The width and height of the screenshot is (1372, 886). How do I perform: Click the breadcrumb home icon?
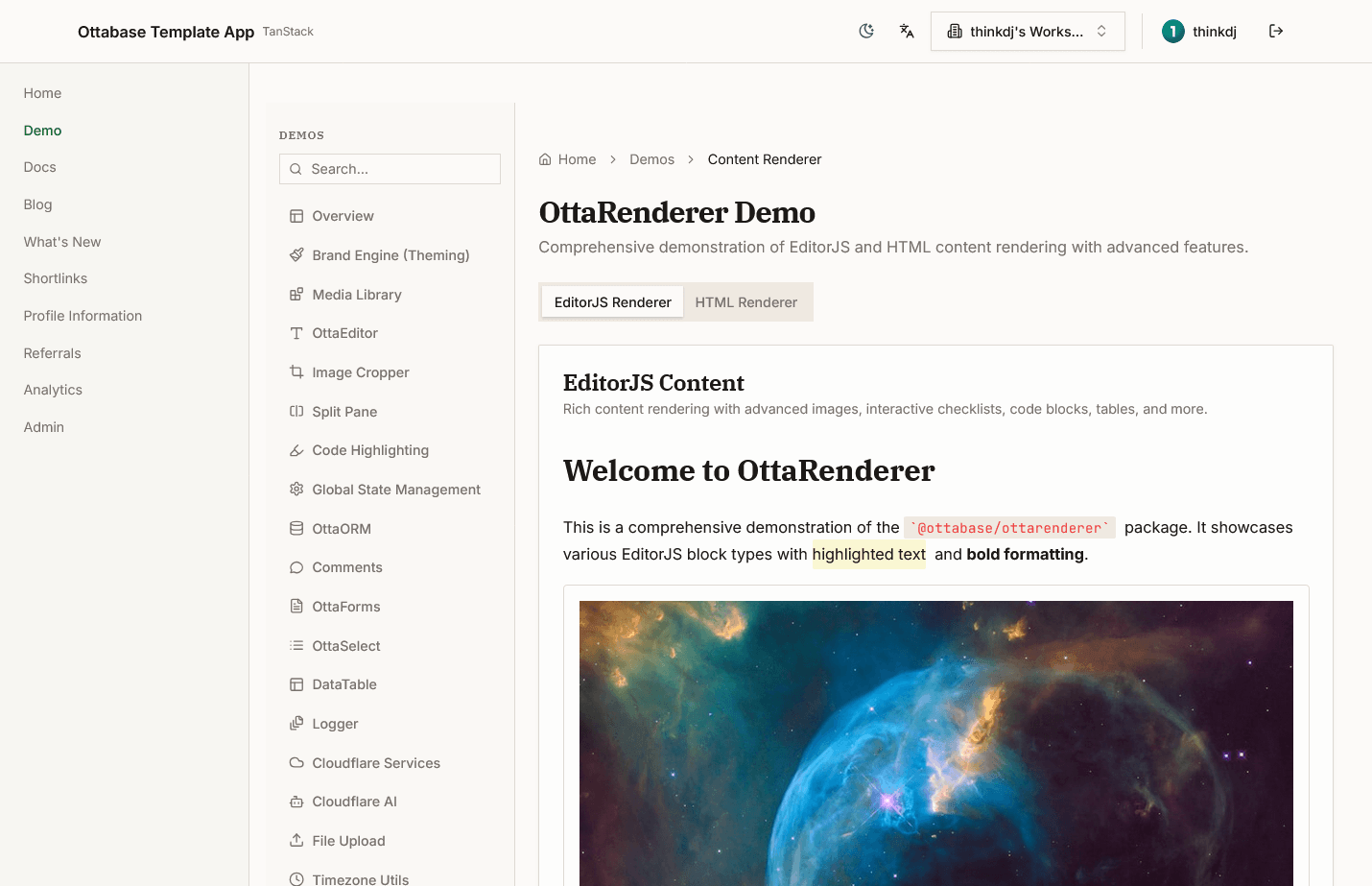click(545, 159)
